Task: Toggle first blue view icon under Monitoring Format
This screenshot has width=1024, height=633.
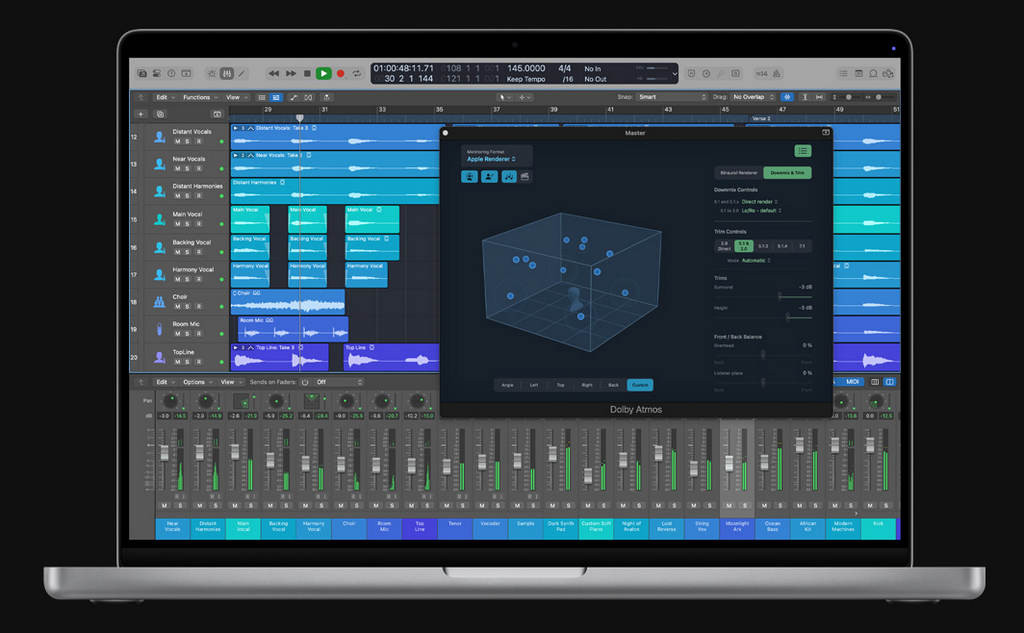Action: (x=469, y=176)
